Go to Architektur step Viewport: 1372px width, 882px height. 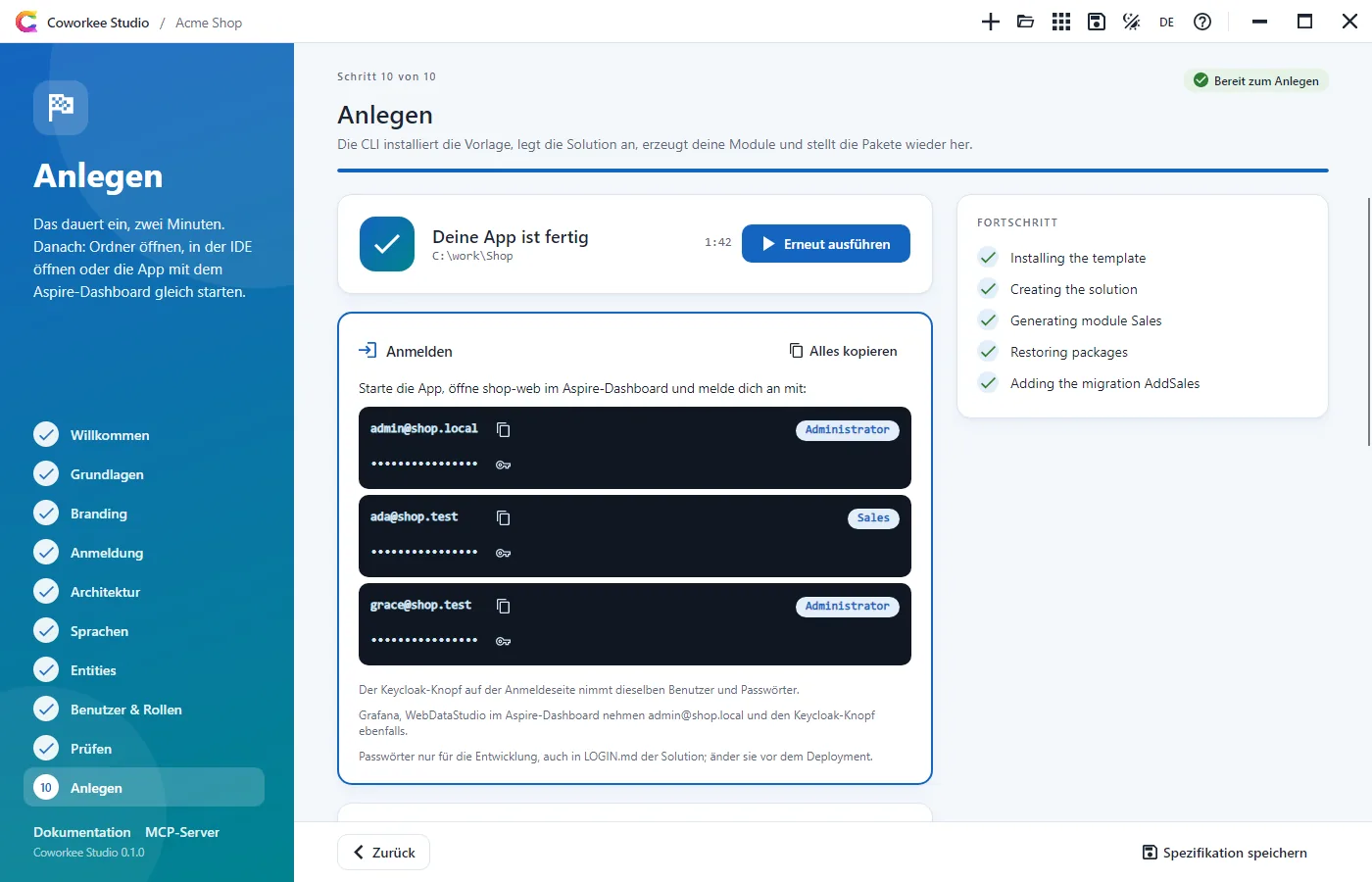[144, 592]
